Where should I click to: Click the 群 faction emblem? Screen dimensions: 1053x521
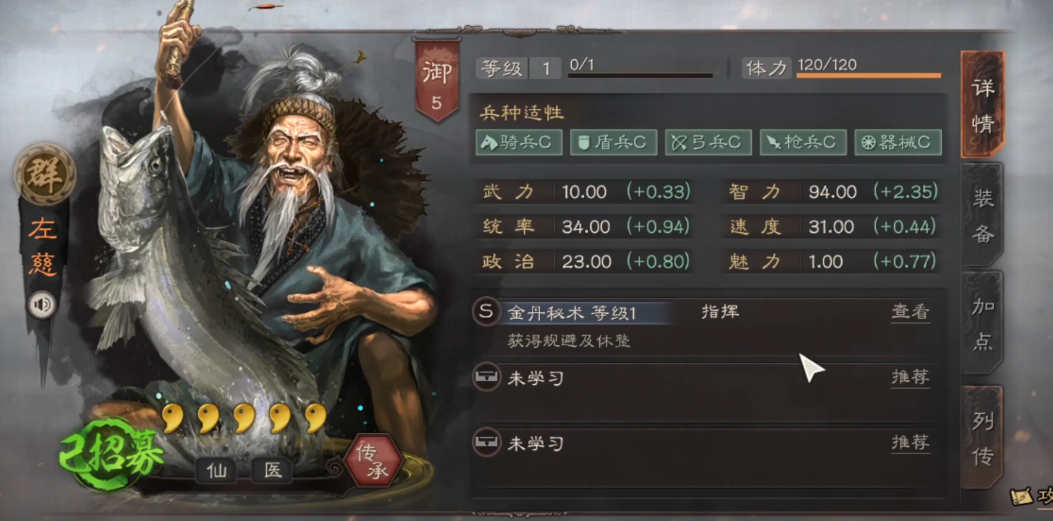pyautogui.click(x=45, y=174)
